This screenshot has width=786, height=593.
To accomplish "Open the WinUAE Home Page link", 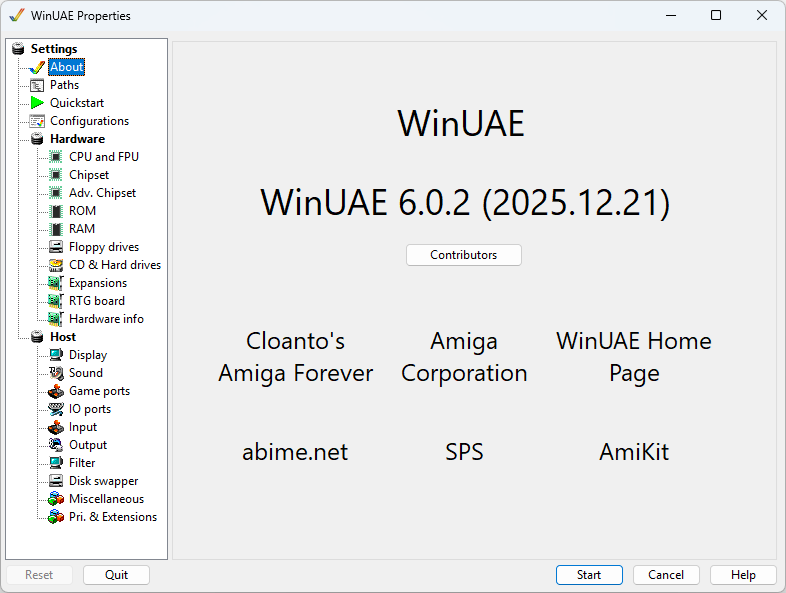I will pyautogui.click(x=634, y=357).
